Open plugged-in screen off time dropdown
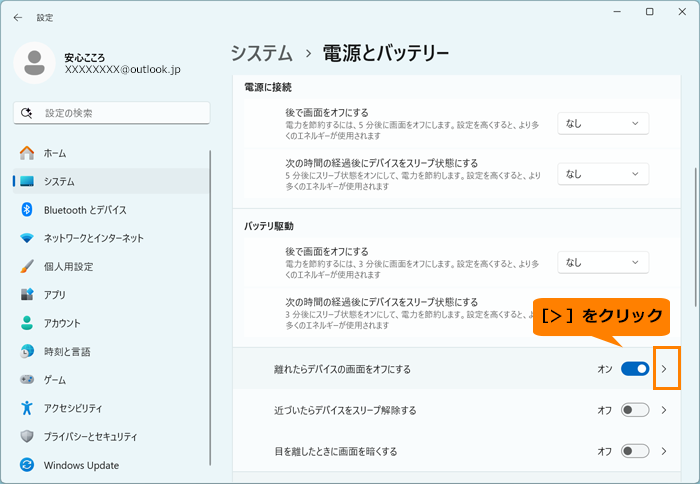This screenshot has height=484, width=700. pyautogui.click(x=603, y=123)
